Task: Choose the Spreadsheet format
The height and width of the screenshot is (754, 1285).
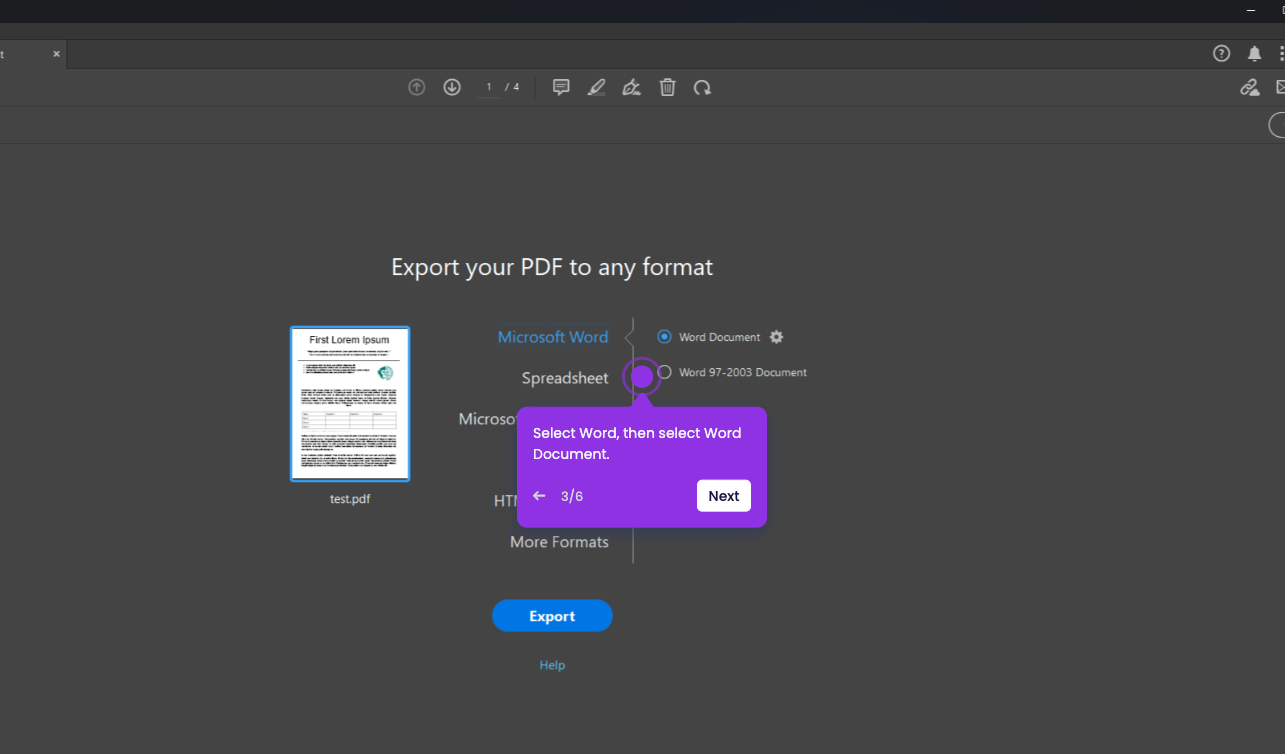Action: tap(565, 378)
